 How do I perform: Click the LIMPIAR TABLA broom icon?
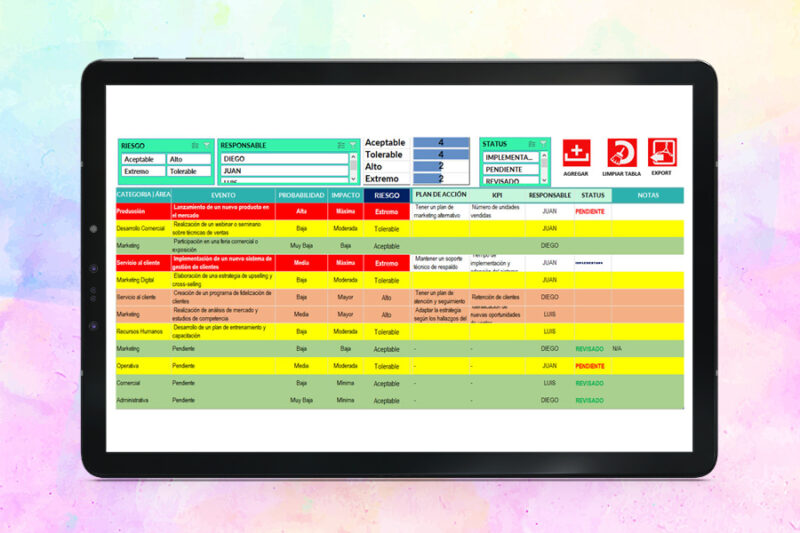click(622, 153)
